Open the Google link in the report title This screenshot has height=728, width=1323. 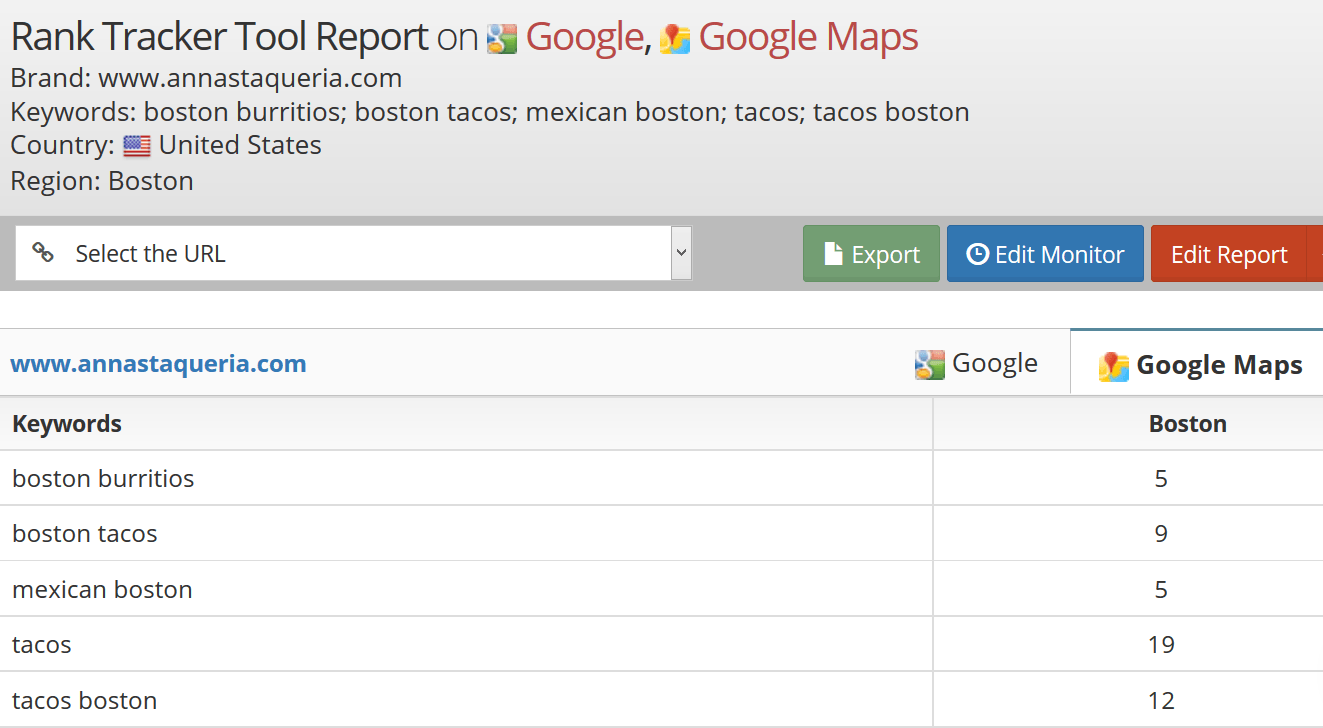584,38
